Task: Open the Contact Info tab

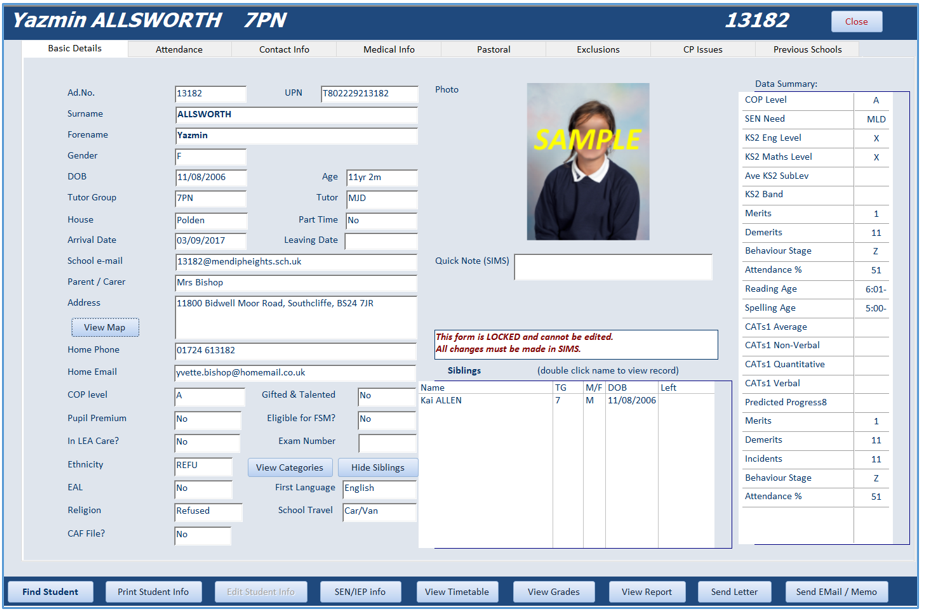Action: tap(284, 50)
